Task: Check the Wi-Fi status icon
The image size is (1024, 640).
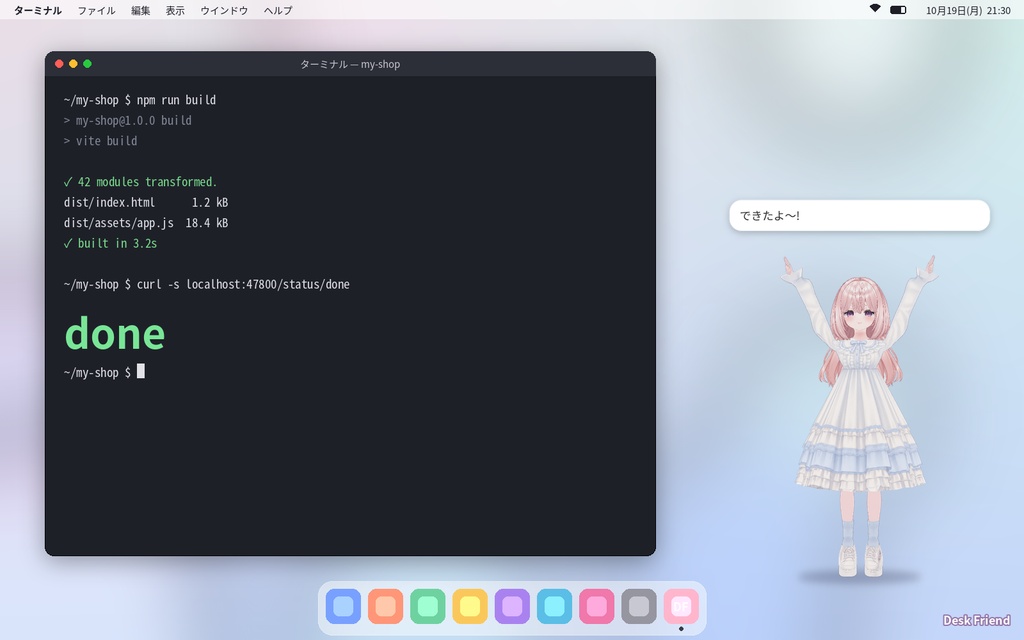Action: 875,9
